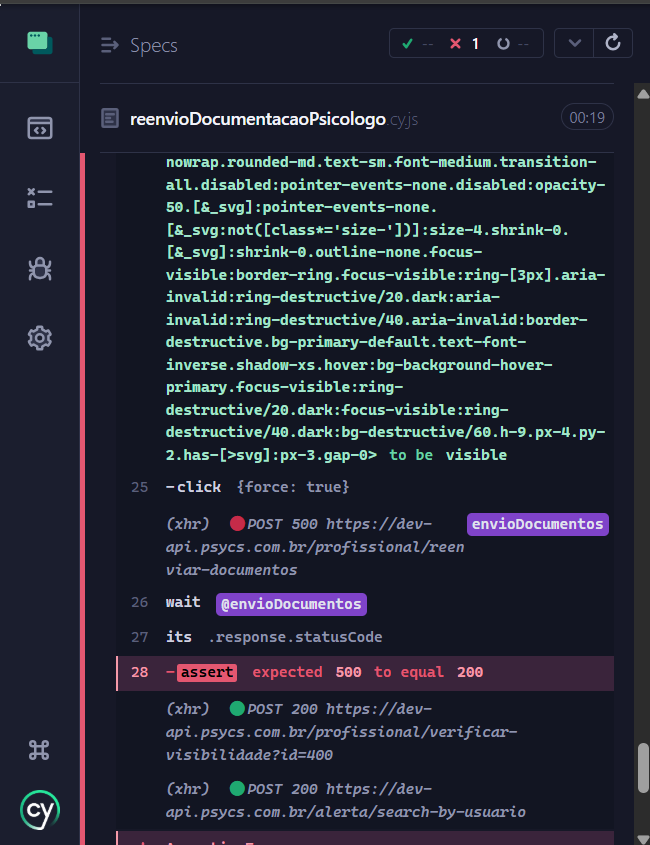This screenshot has height=845, width=650.
Task: Rerun all tests with reload button
Action: coord(613,43)
